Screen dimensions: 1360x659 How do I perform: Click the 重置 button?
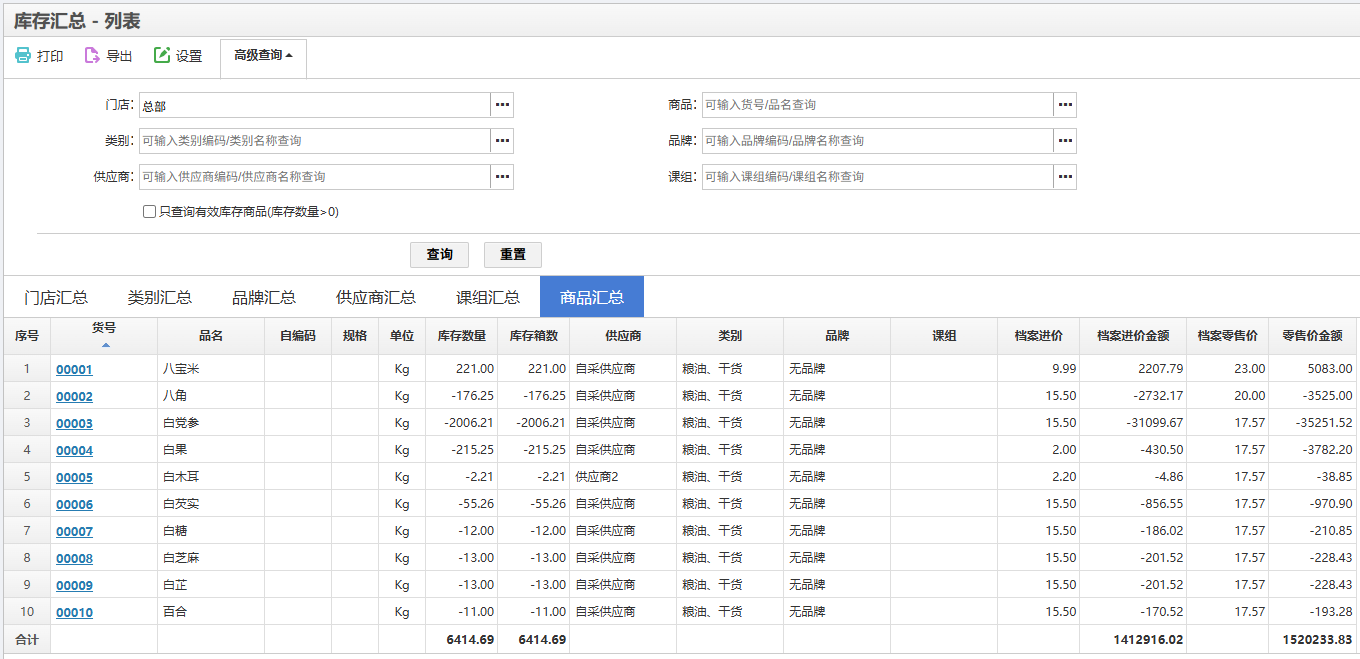(x=513, y=255)
